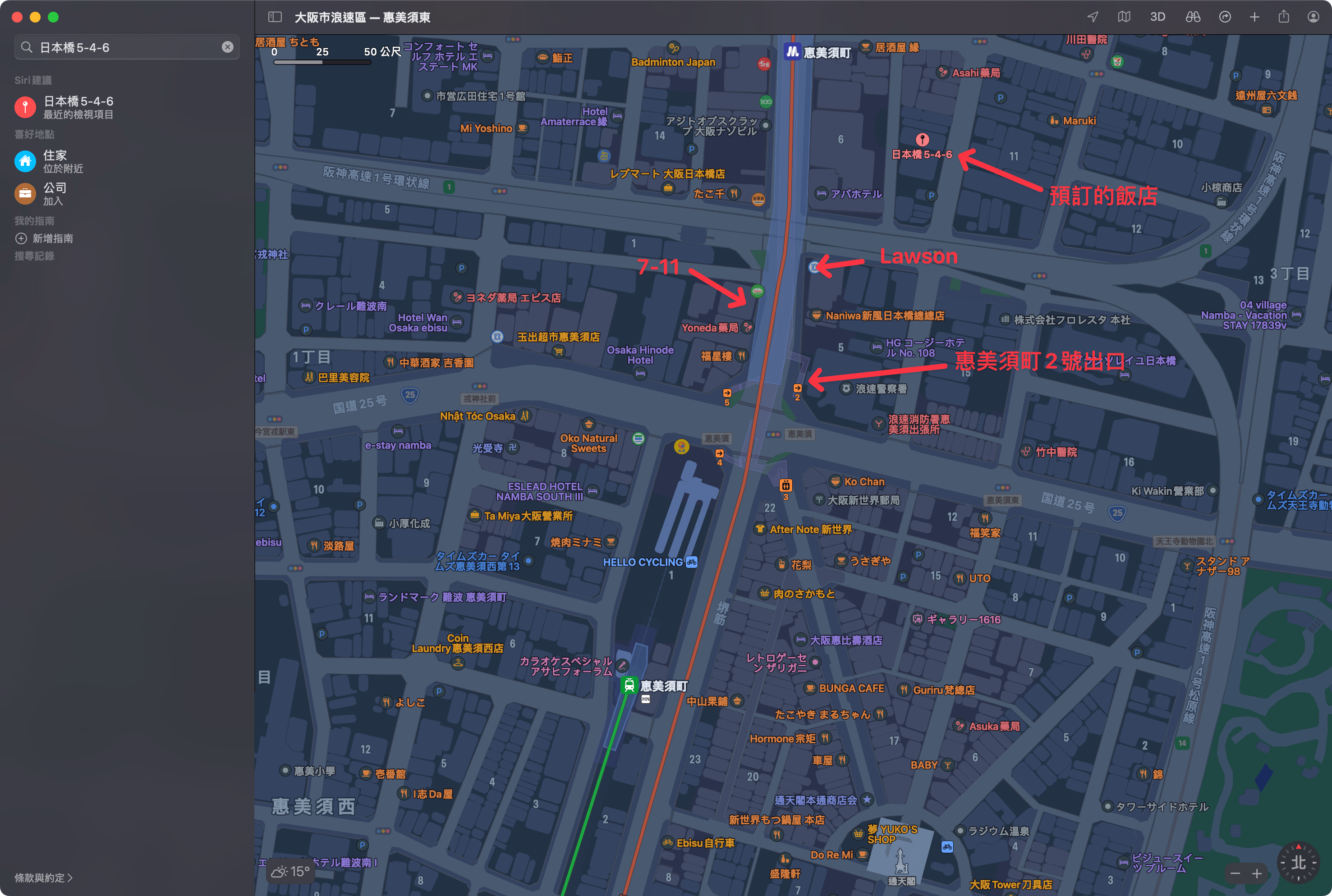Click the directions route icon

1225,17
